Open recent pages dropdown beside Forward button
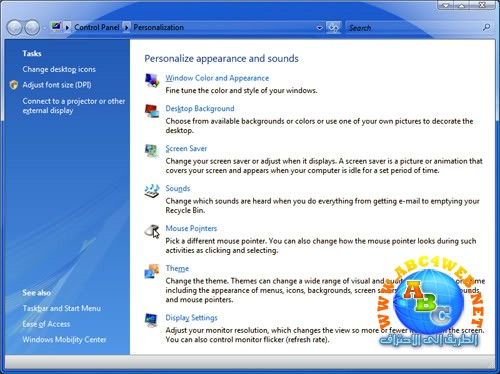 tap(44, 28)
